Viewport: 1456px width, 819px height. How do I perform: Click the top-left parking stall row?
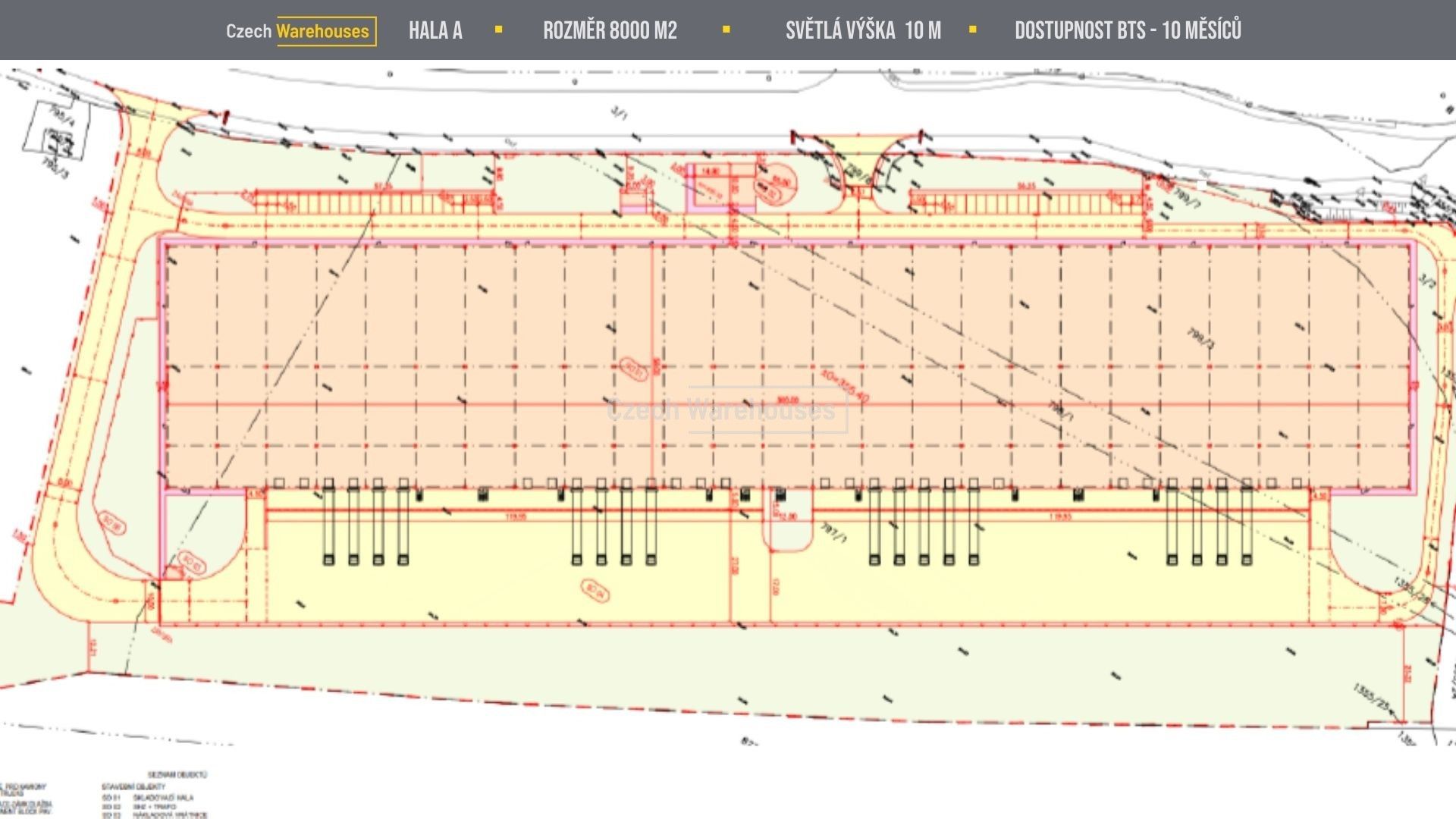[x=372, y=203]
